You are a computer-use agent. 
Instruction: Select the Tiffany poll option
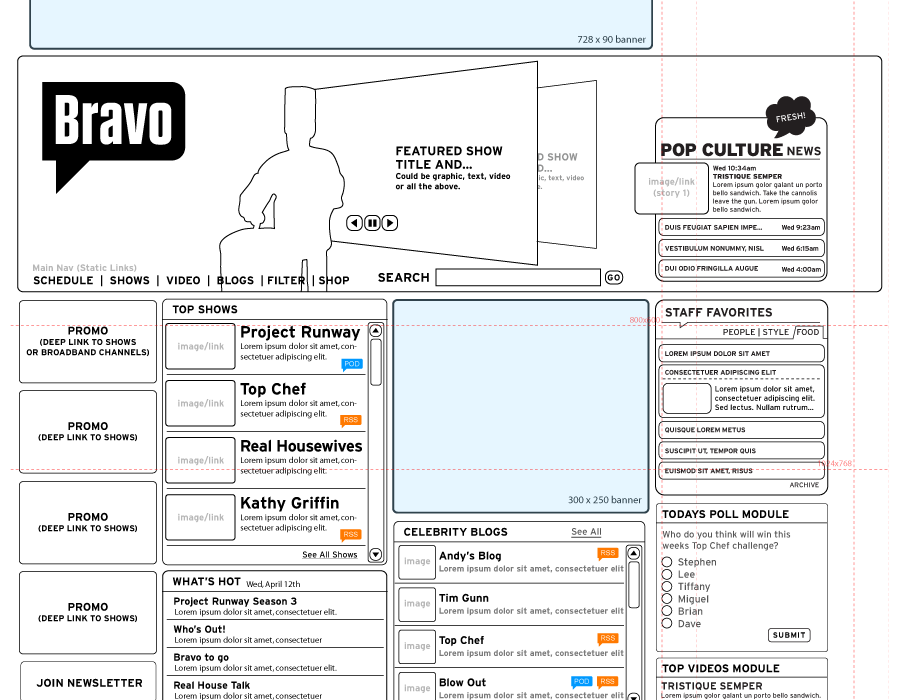[667, 586]
